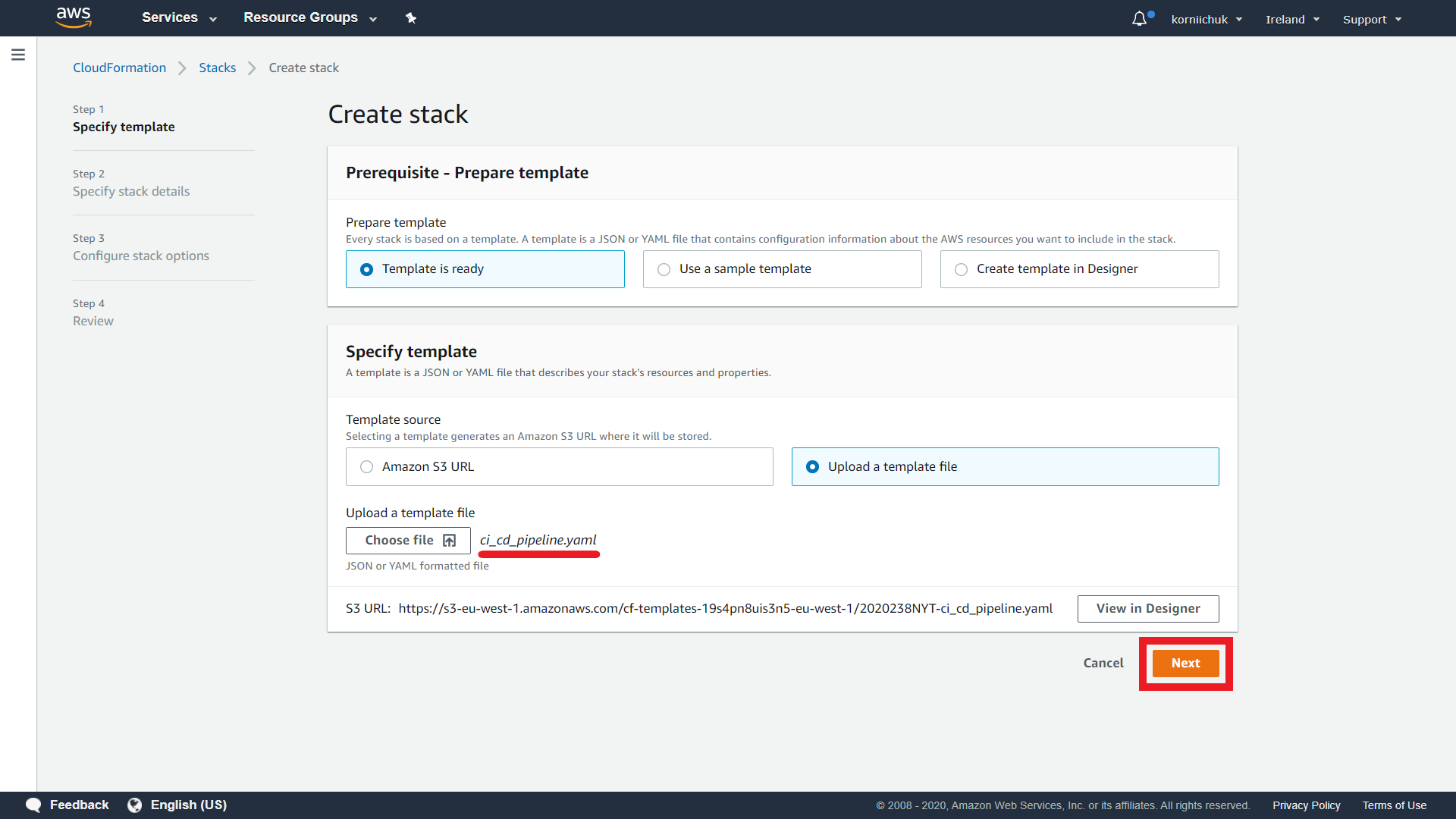Click the pin shortcuts icon

click(411, 18)
